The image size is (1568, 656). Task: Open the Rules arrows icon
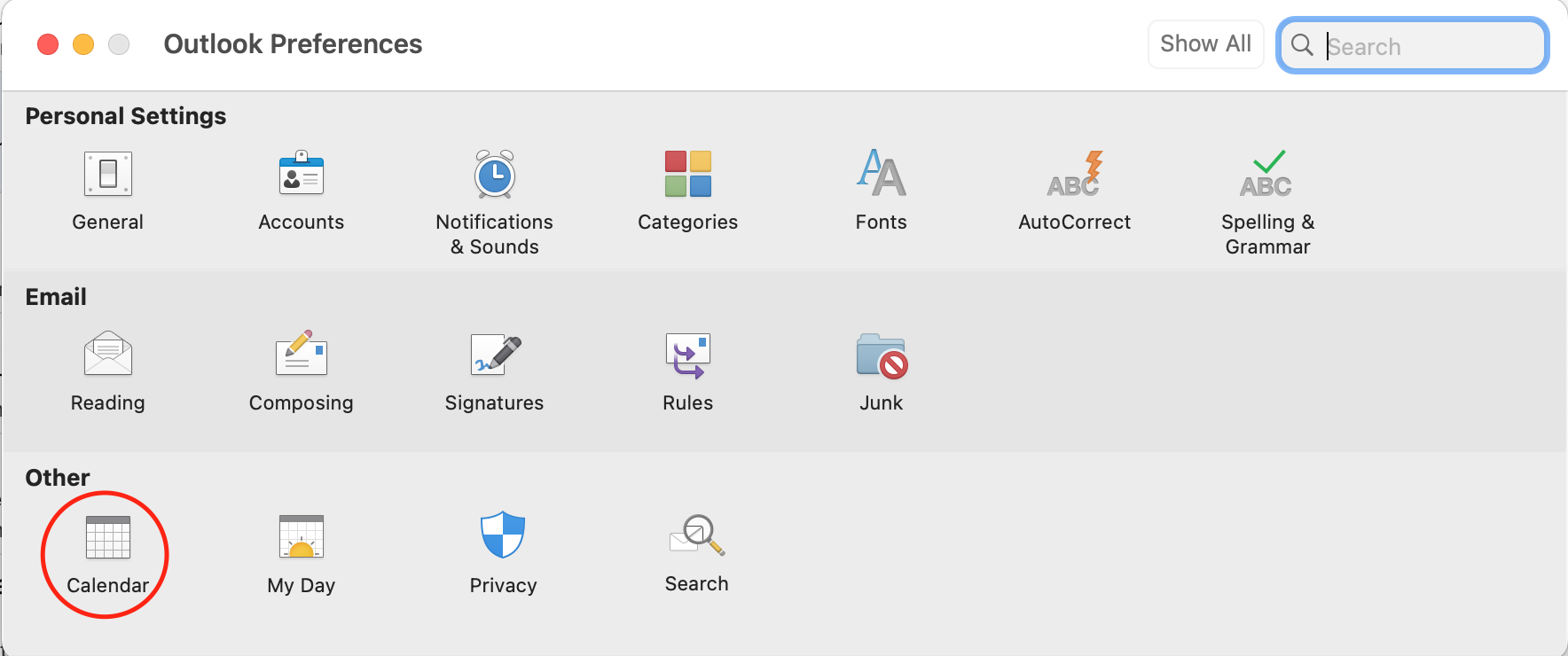pyautogui.click(x=688, y=355)
